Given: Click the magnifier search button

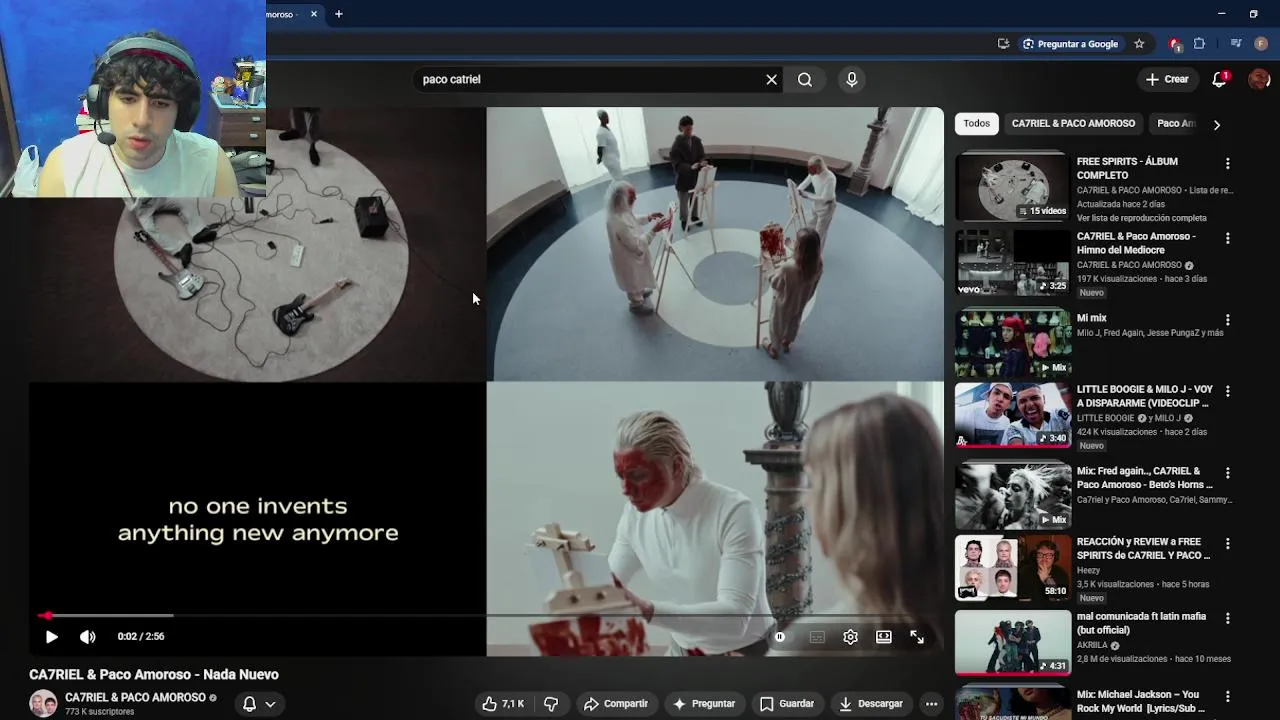Looking at the screenshot, I should (805, 79).
